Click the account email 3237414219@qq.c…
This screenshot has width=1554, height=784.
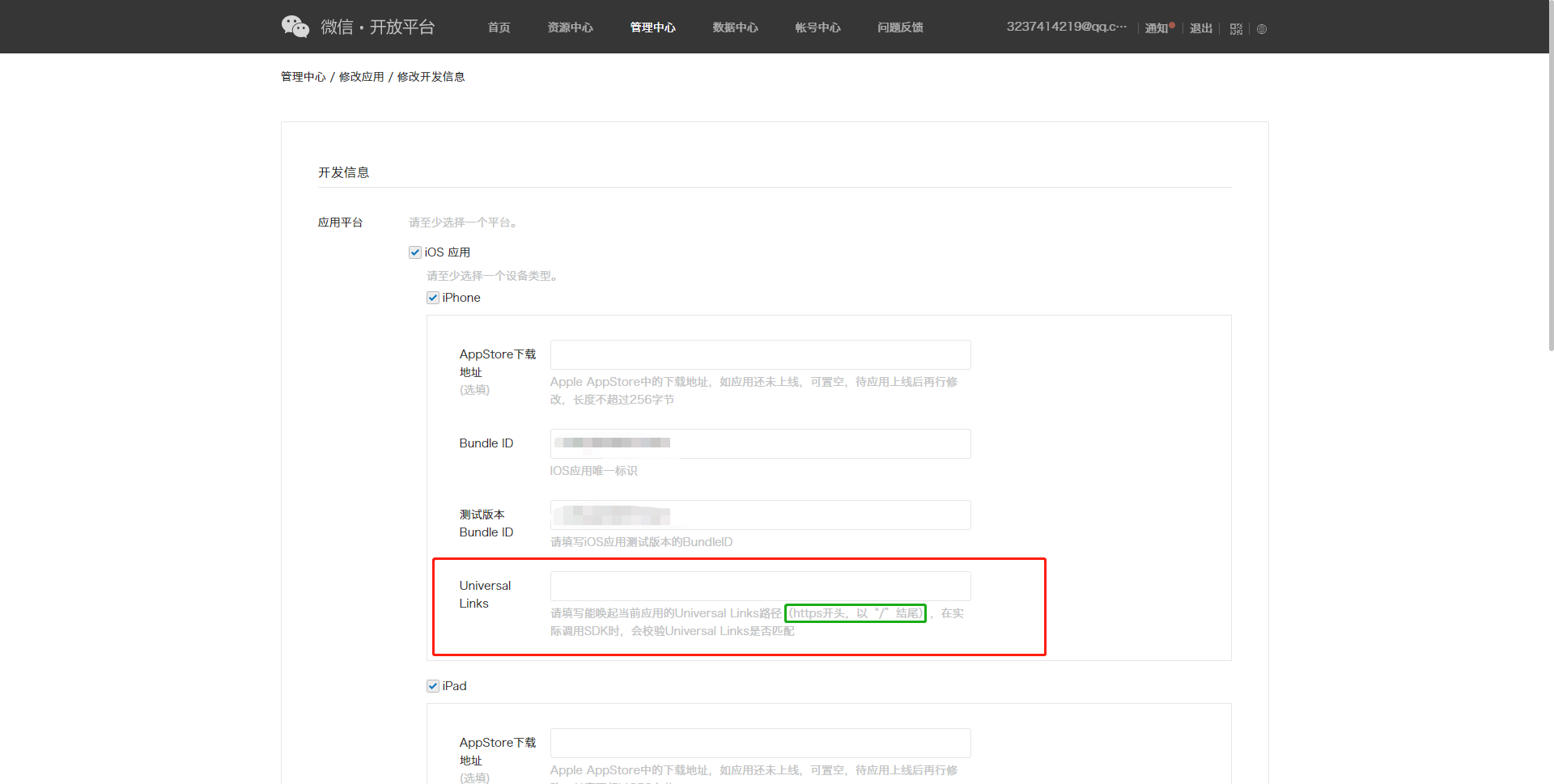tap(1066, 27)
